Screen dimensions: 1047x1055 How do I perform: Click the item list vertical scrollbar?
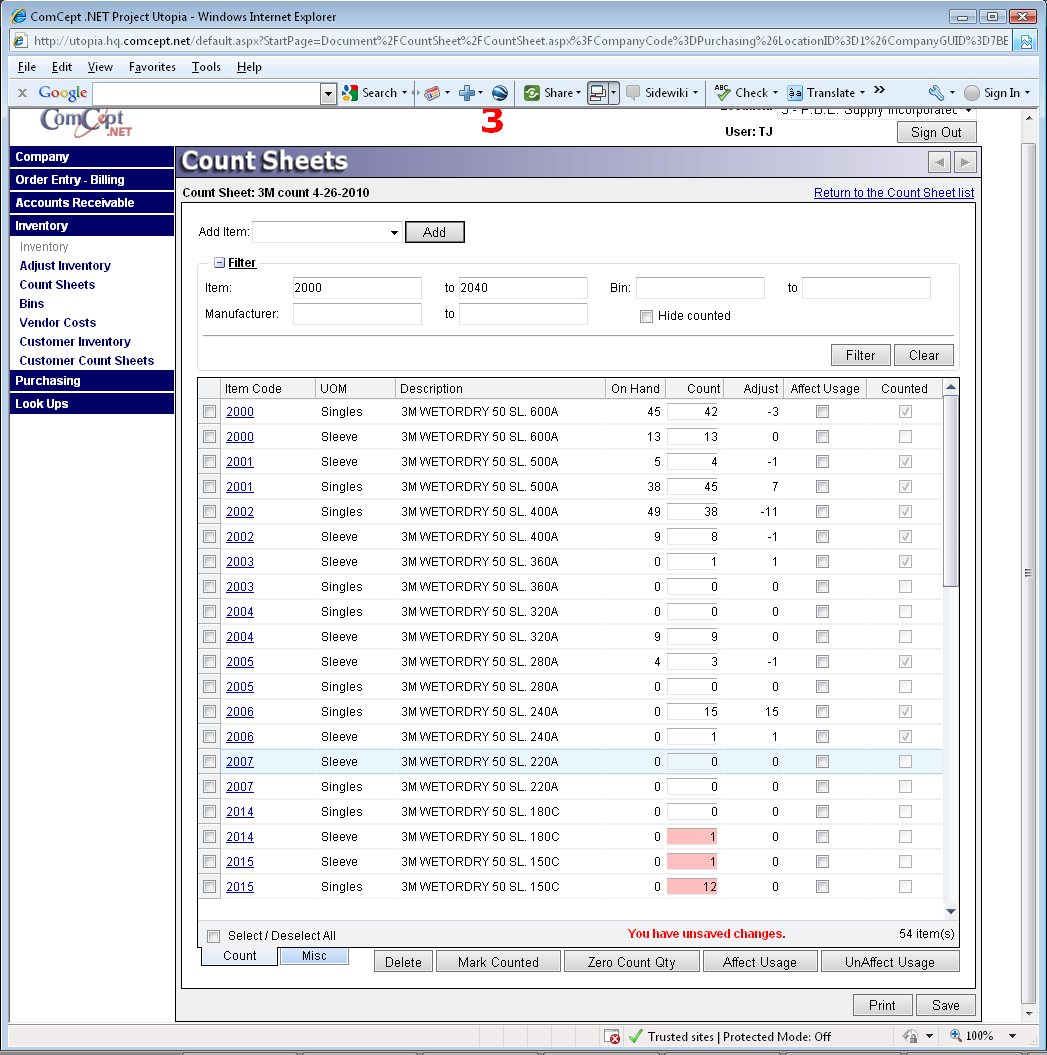[x=951, y=650]
